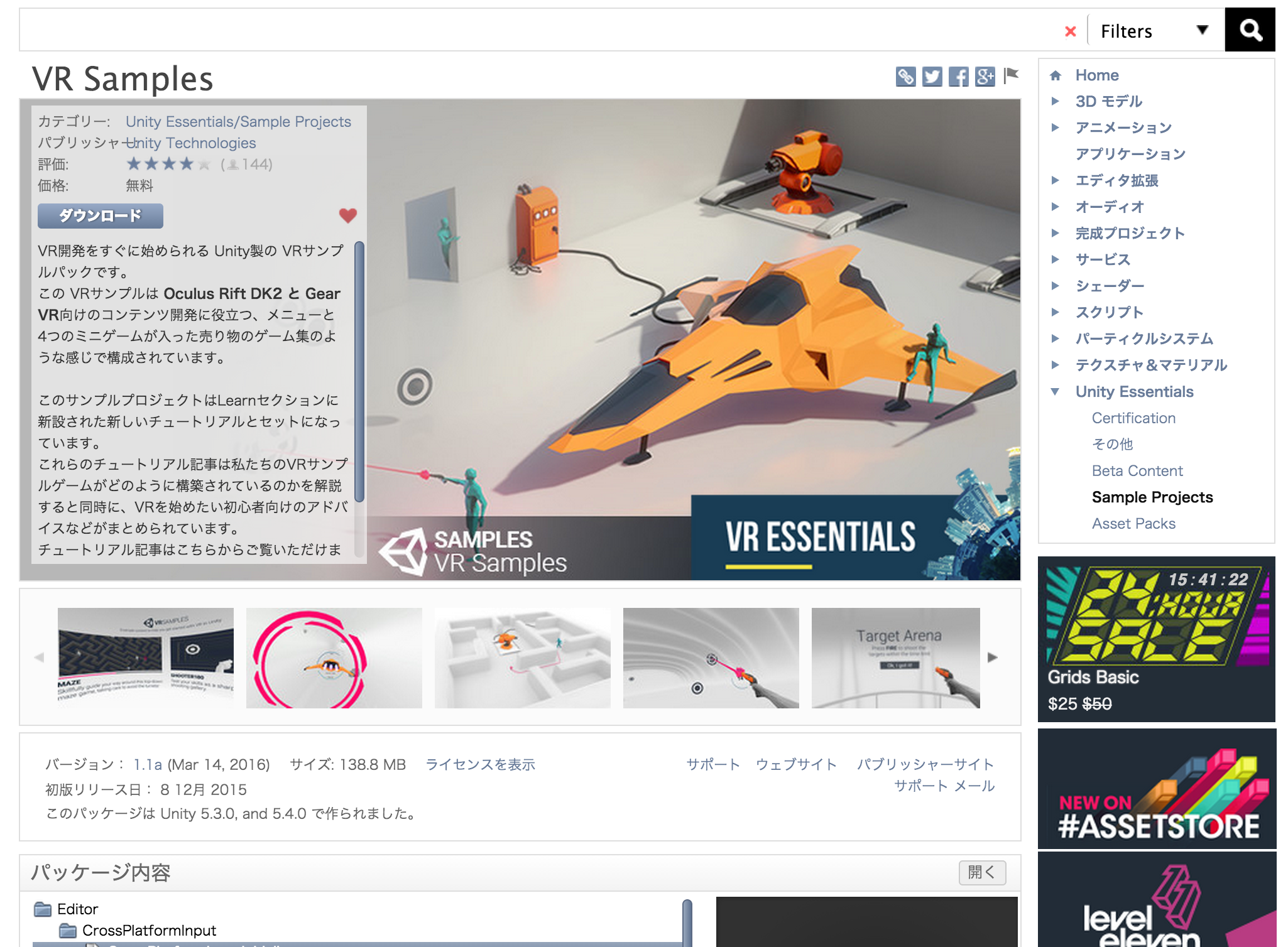Viewport: 1288px width, 947px height.
Task: Open the pink ring flyer screenshot thumbnail
Action: coord(334,657)
